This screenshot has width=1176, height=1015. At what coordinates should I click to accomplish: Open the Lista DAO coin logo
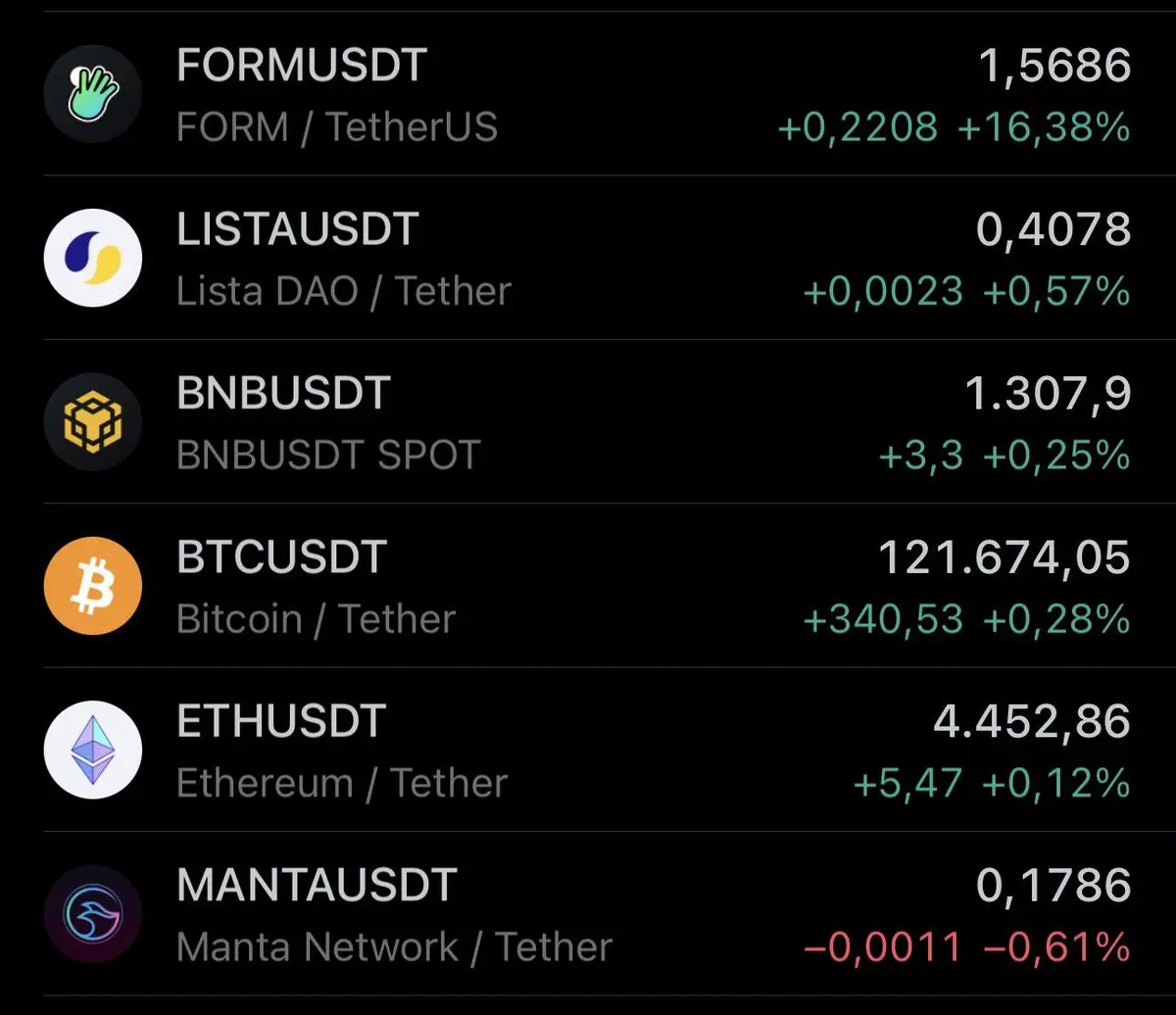click(93, 258)
